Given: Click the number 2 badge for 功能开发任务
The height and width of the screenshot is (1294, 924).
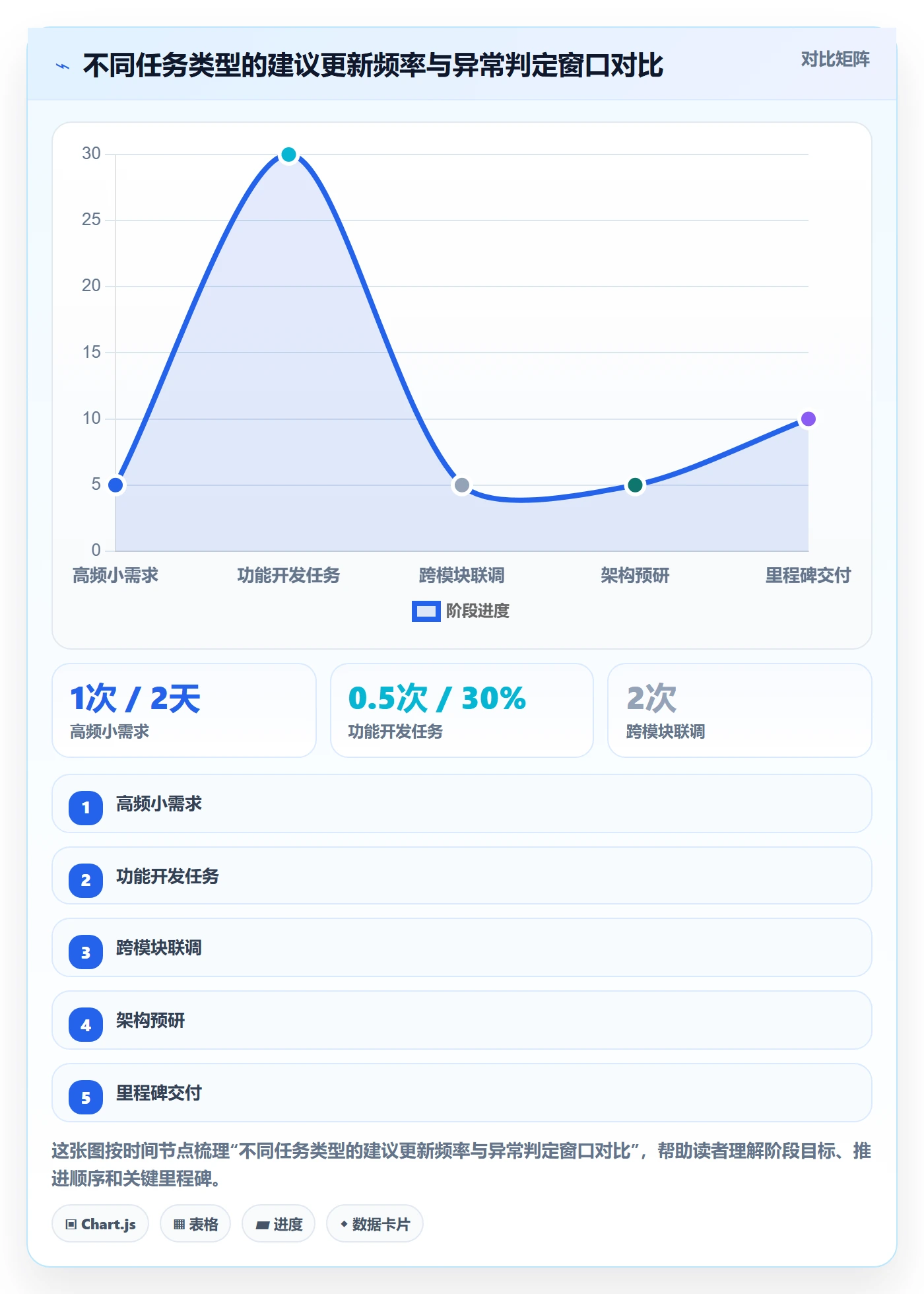Looking at the screenshot, I should click(86, 881).
